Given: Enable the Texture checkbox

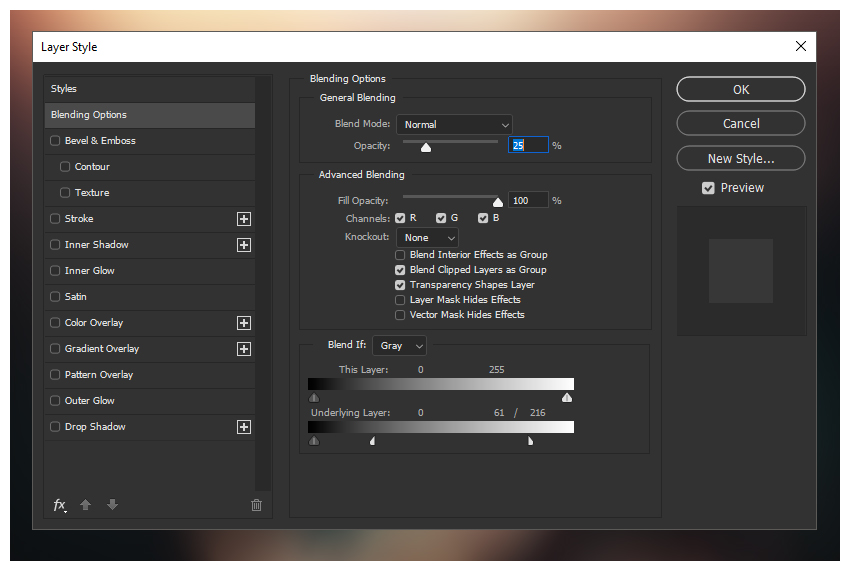Looking at the screenshot, I should tap(65, 193).
